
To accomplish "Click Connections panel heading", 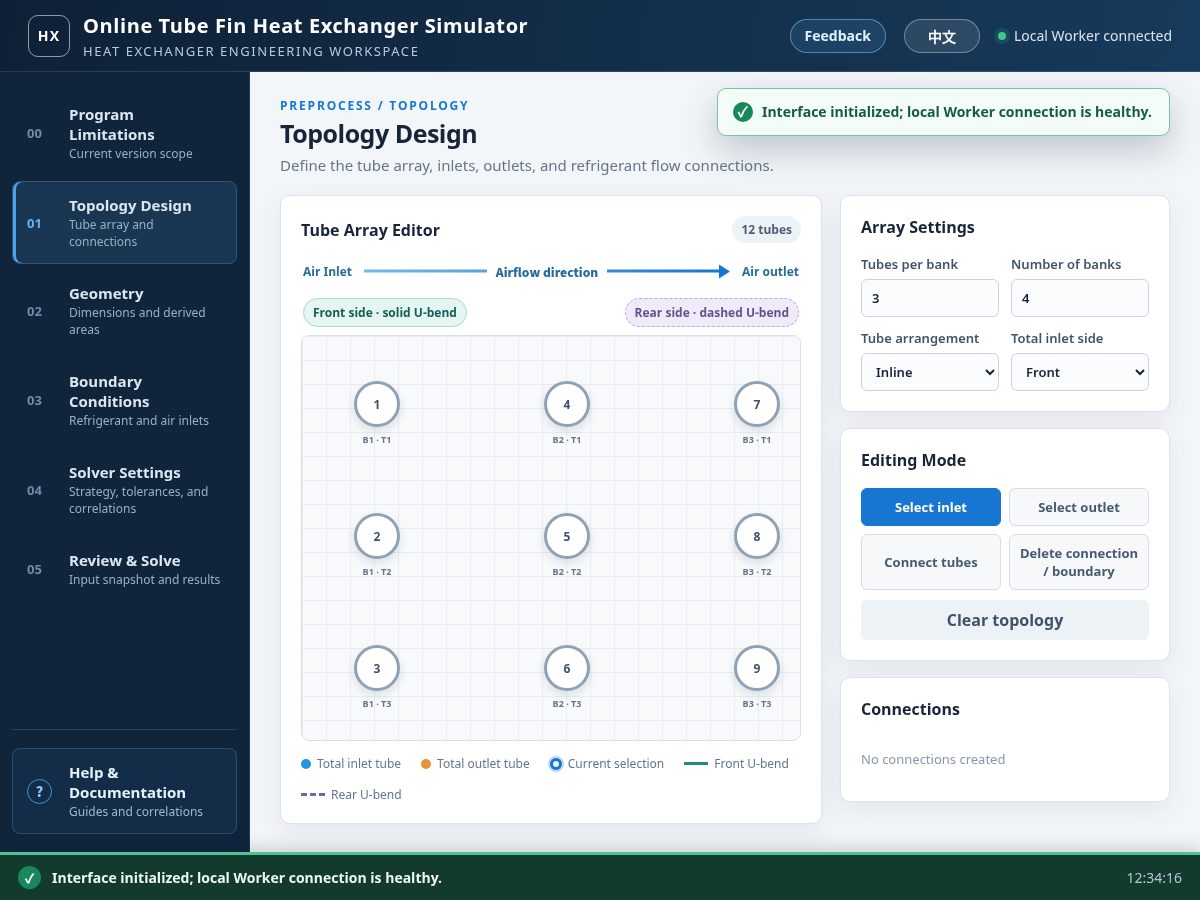I will tap(910, 709).
